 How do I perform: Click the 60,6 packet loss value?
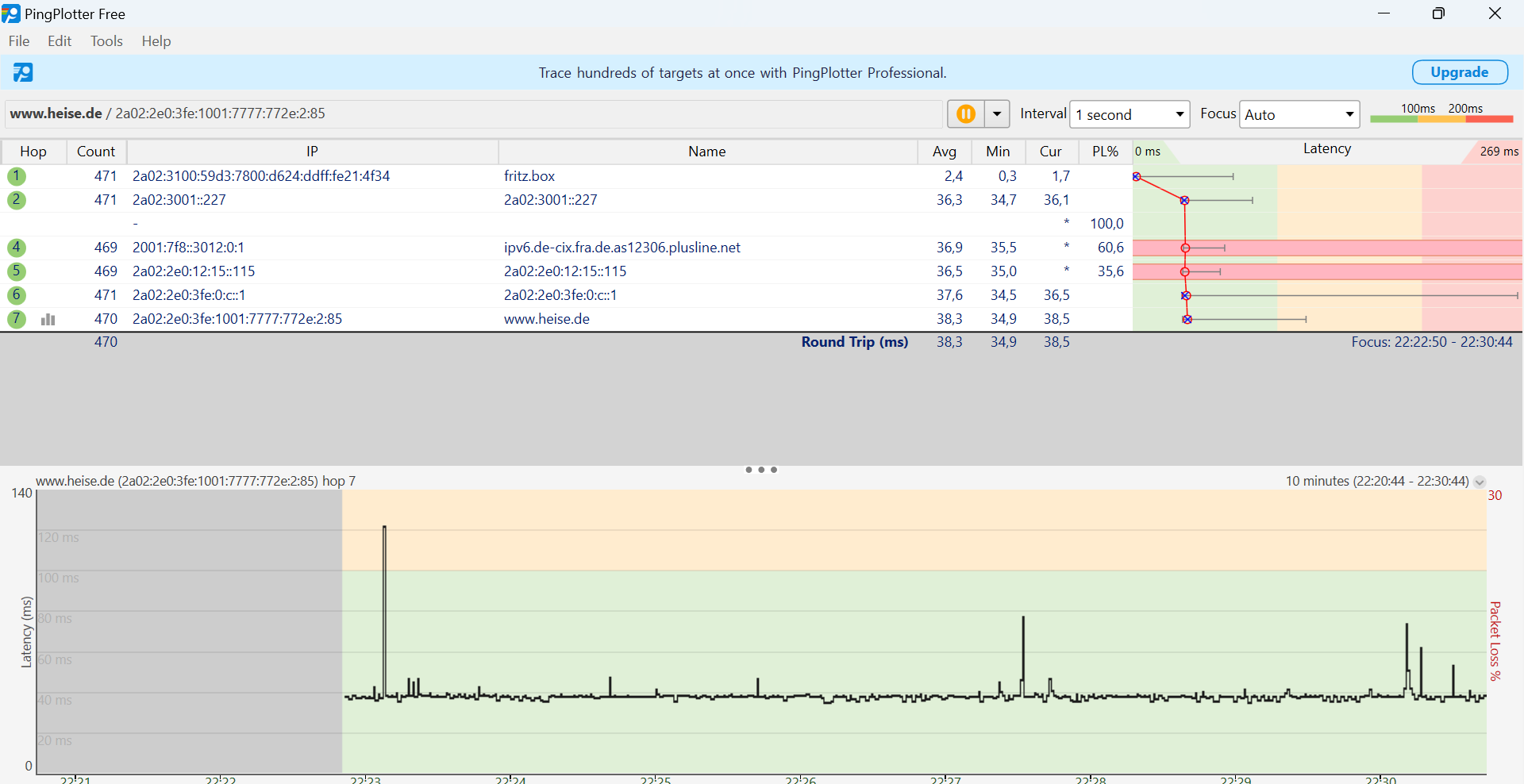pos(1110,248)
